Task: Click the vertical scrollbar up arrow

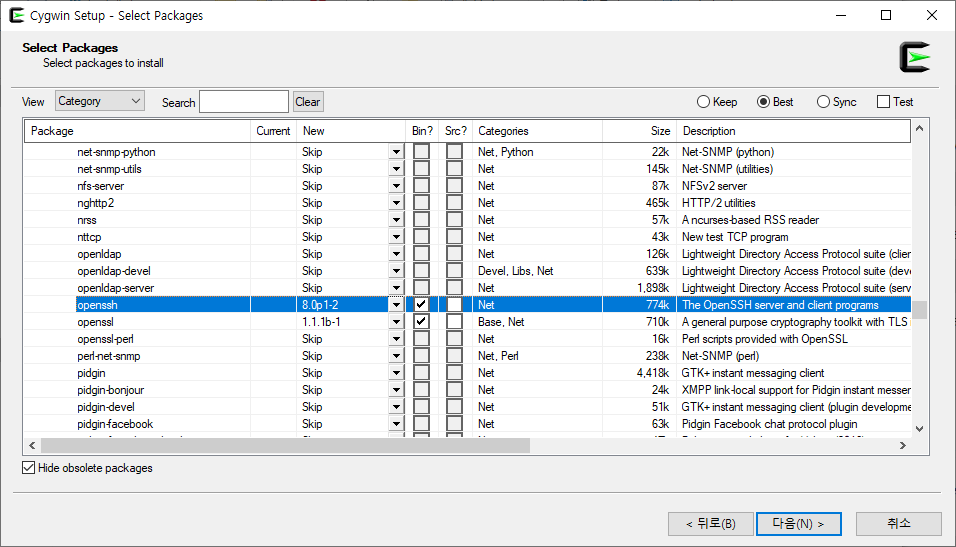Action: [x=919, y=129]
